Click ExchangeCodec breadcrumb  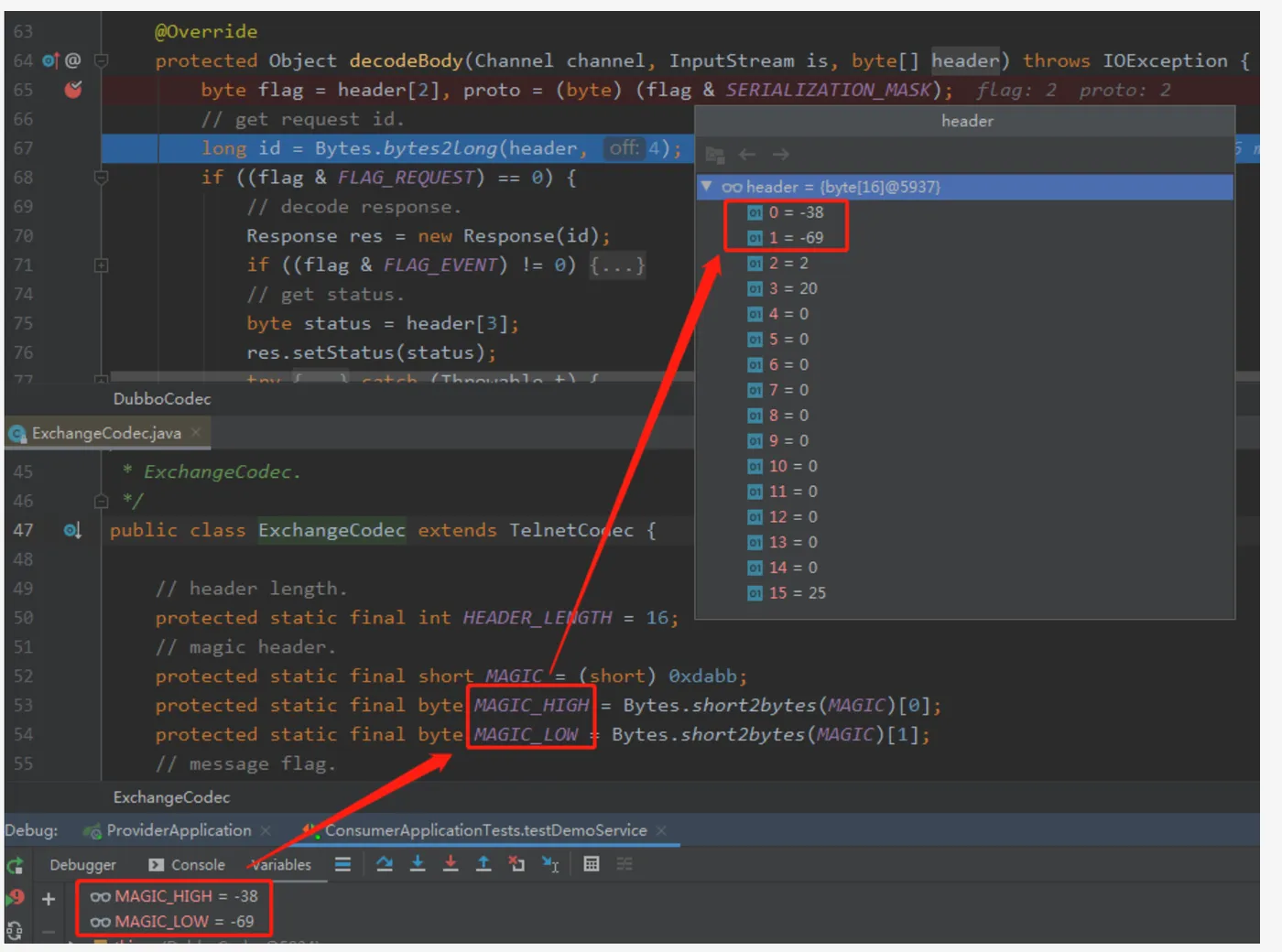(171, 797)
